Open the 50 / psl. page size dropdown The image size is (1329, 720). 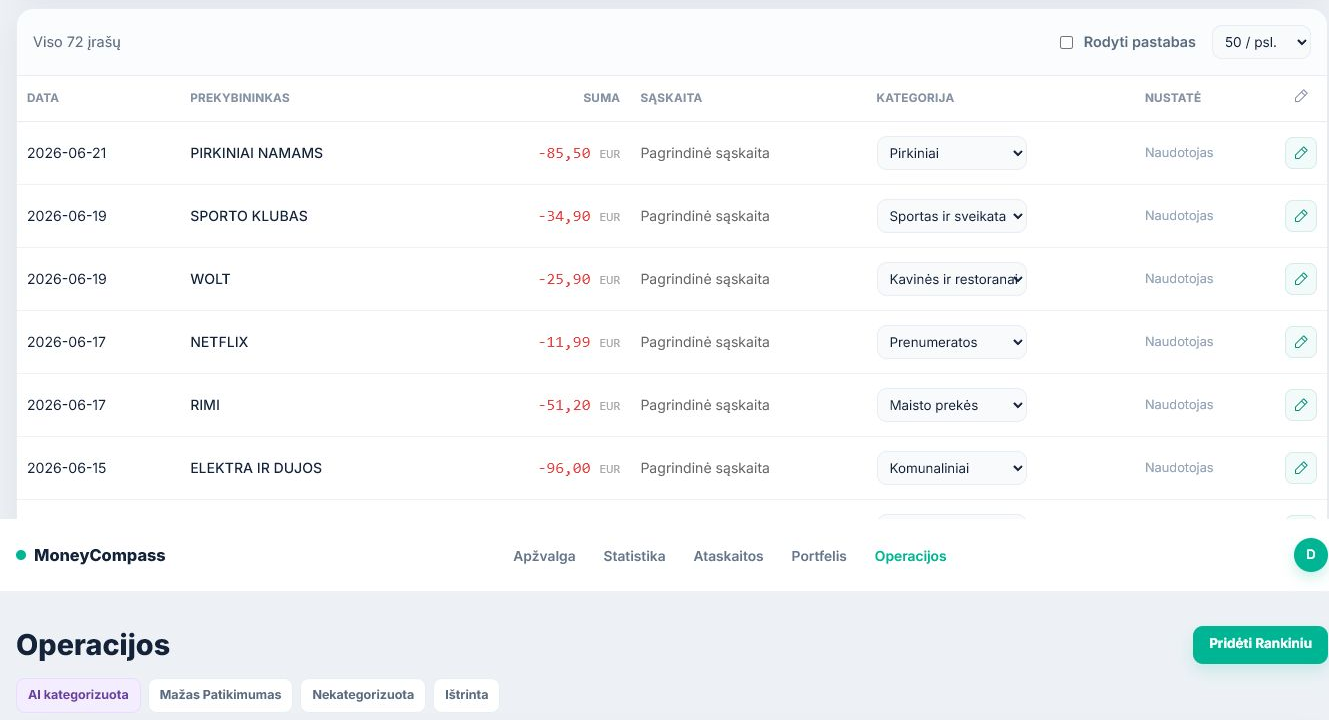click(1261, 42)
